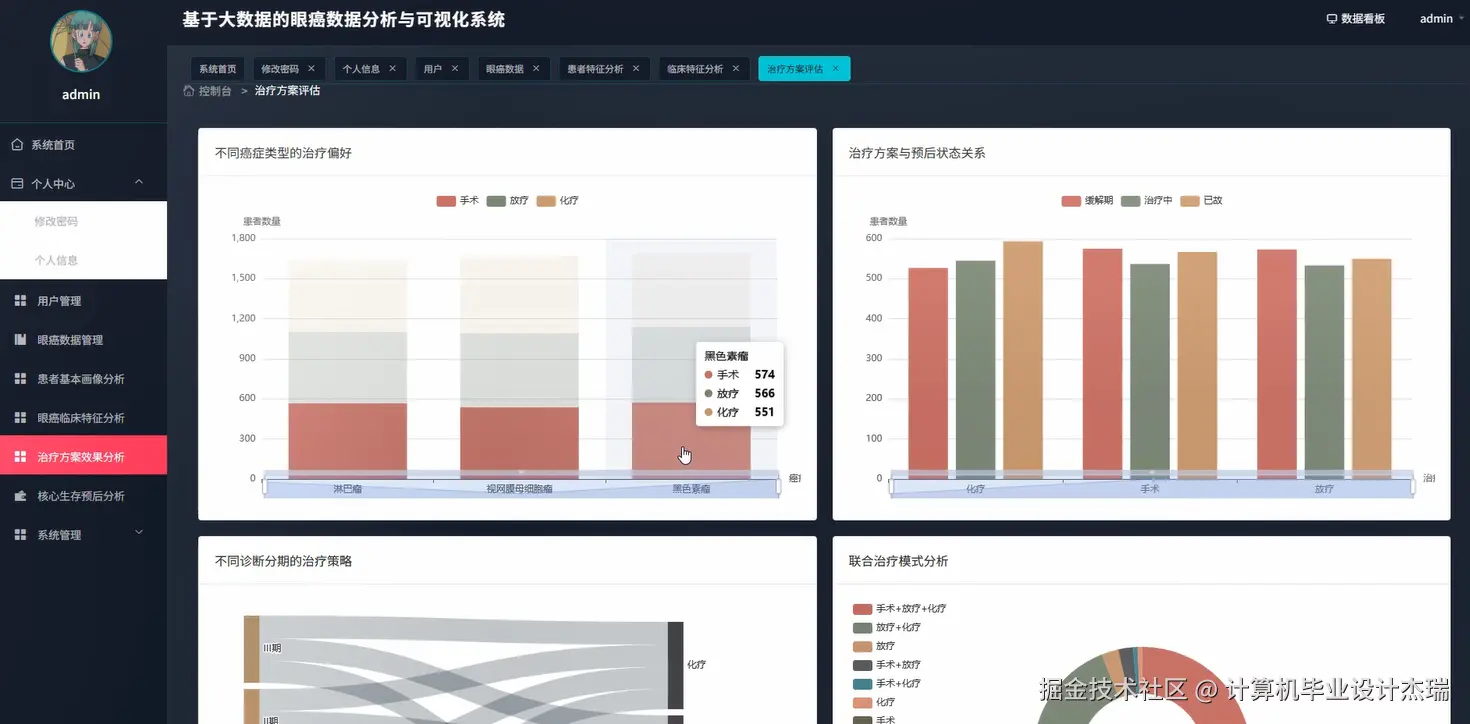Close the active 治疗方案评估 tab
This screenshot has width=1470, height=724.
click(x=835, y=68)
